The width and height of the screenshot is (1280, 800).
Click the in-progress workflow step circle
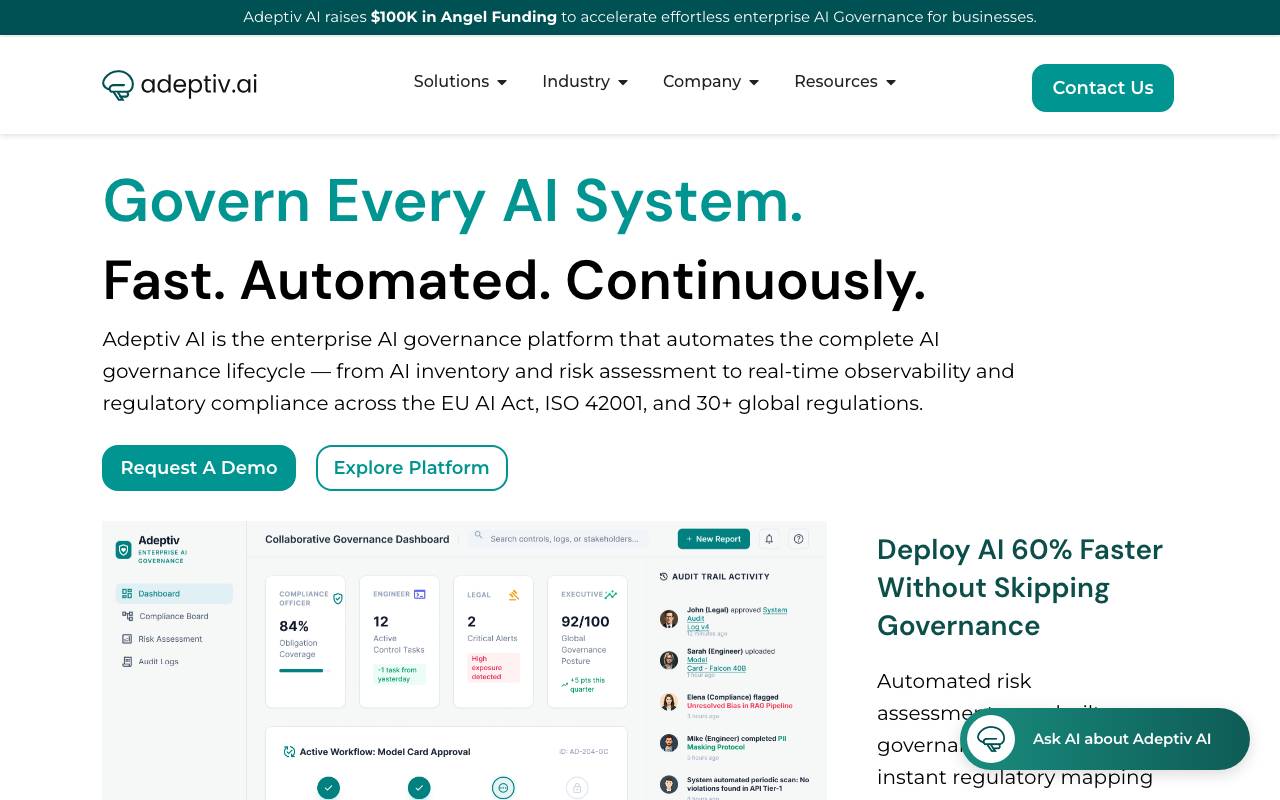pyautogui.click(x=503, y=788)
